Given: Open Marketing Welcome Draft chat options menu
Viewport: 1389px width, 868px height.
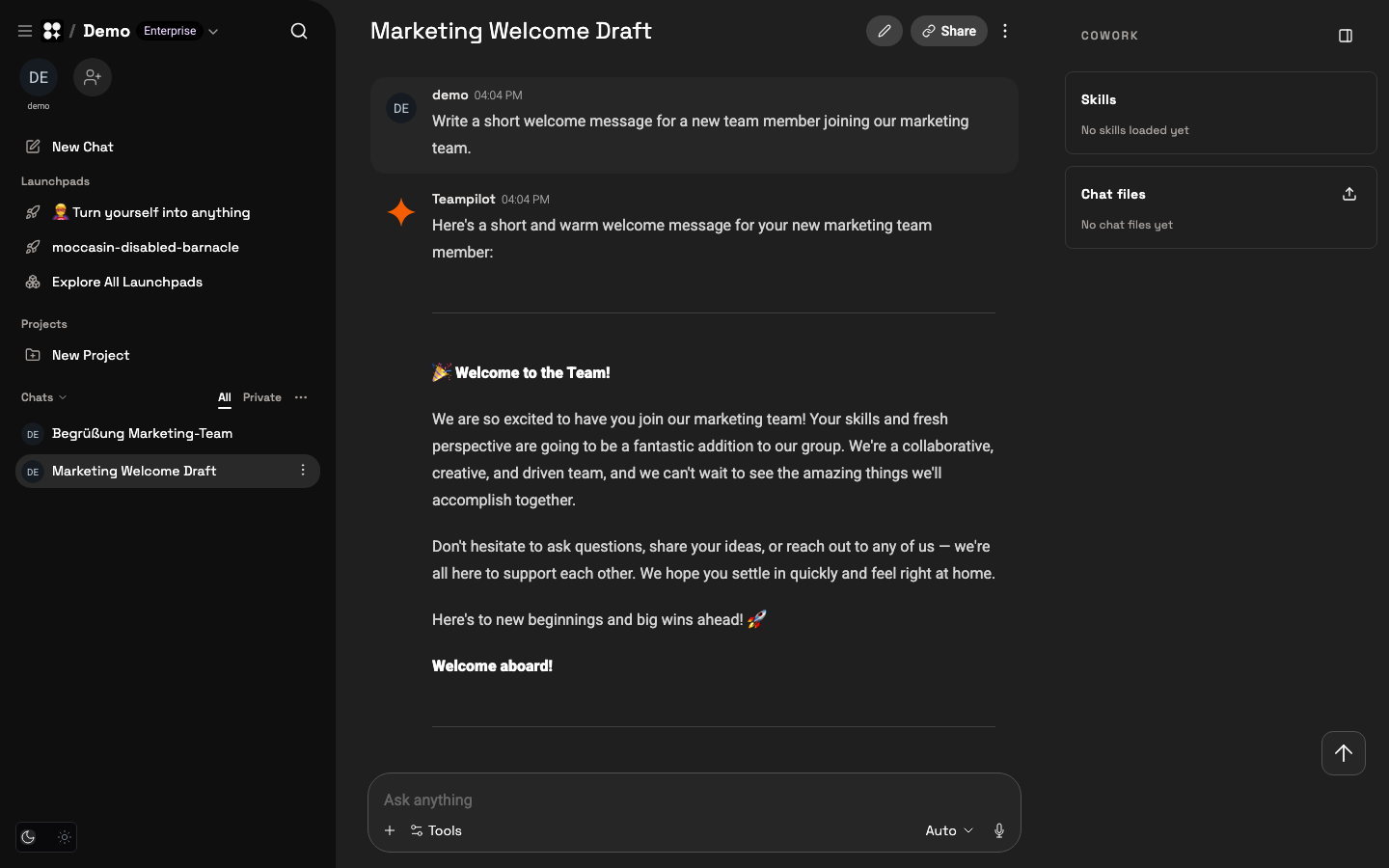Looking at the screenshot, I should [x=303, y=471].
